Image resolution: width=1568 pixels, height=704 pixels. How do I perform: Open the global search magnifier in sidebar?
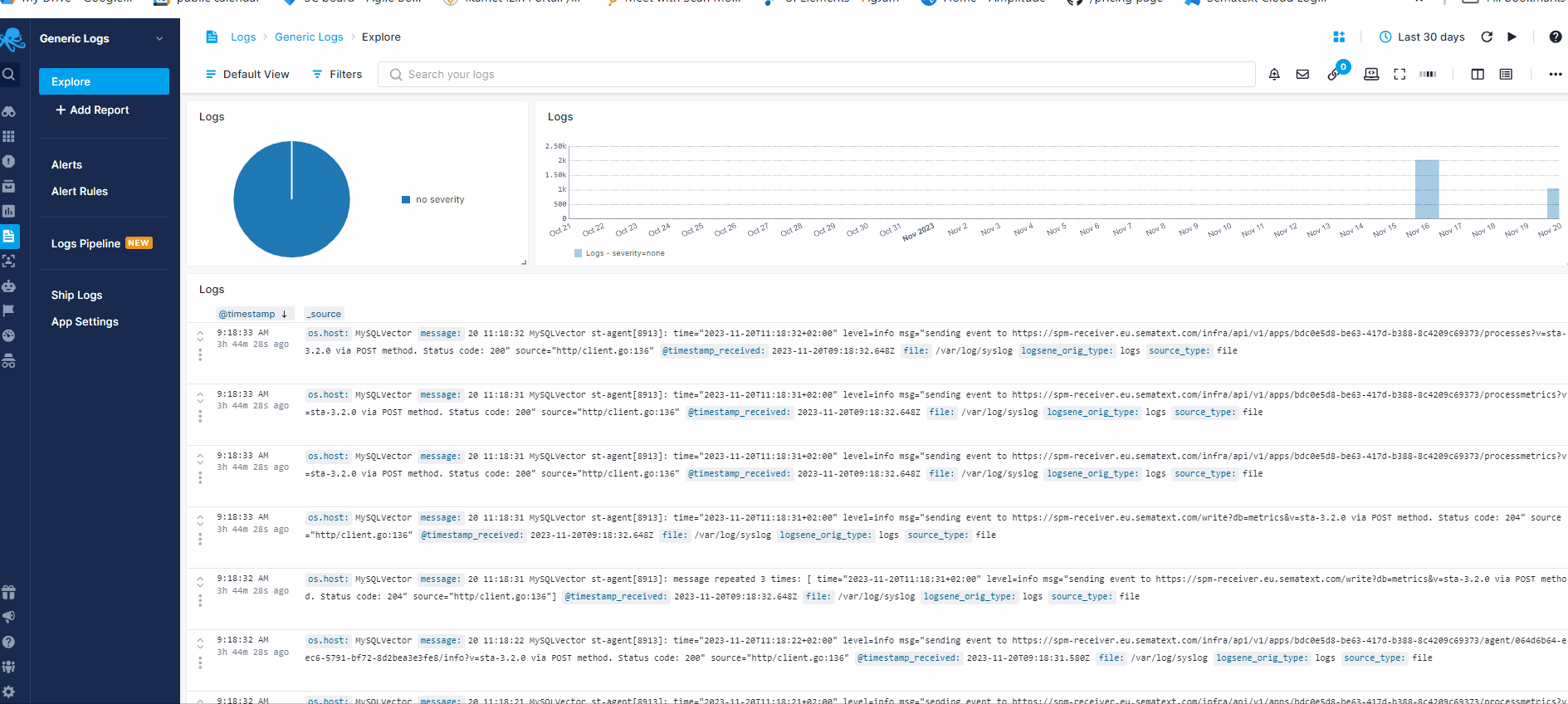click(x=8, y=74)
